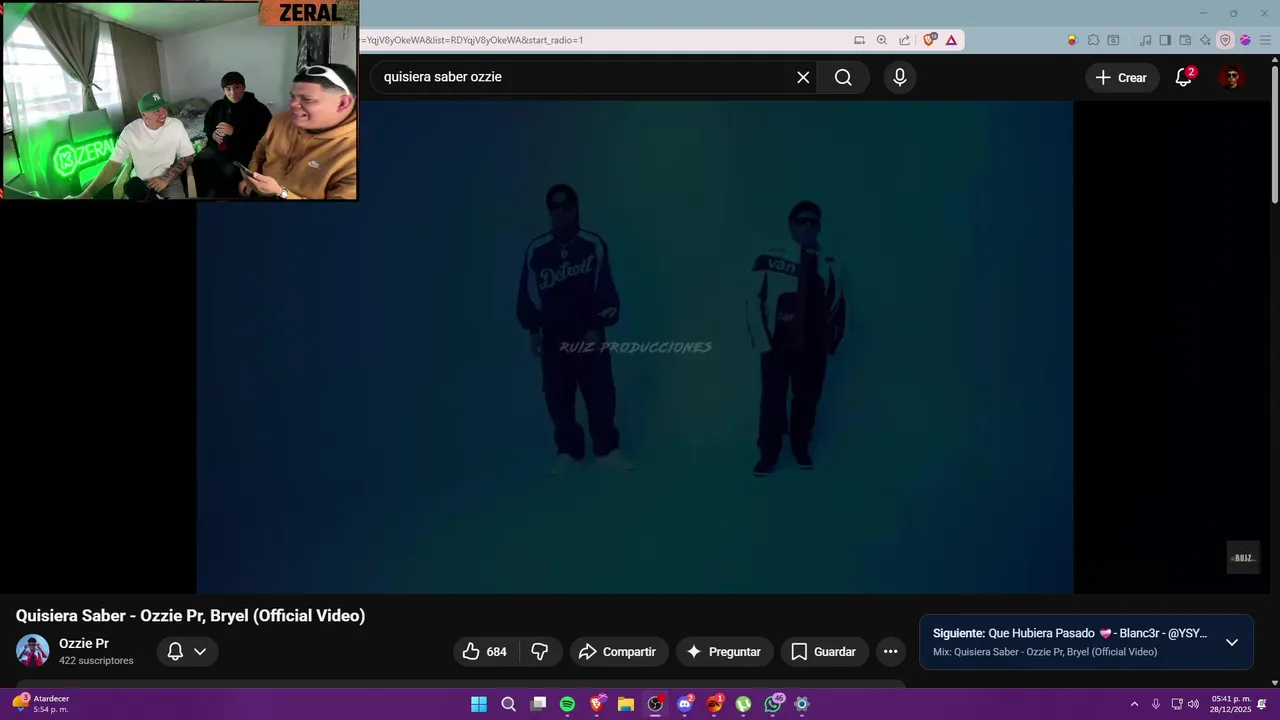
Task: Open the extensions puzzle icon
Action: tap(1093, 40)
